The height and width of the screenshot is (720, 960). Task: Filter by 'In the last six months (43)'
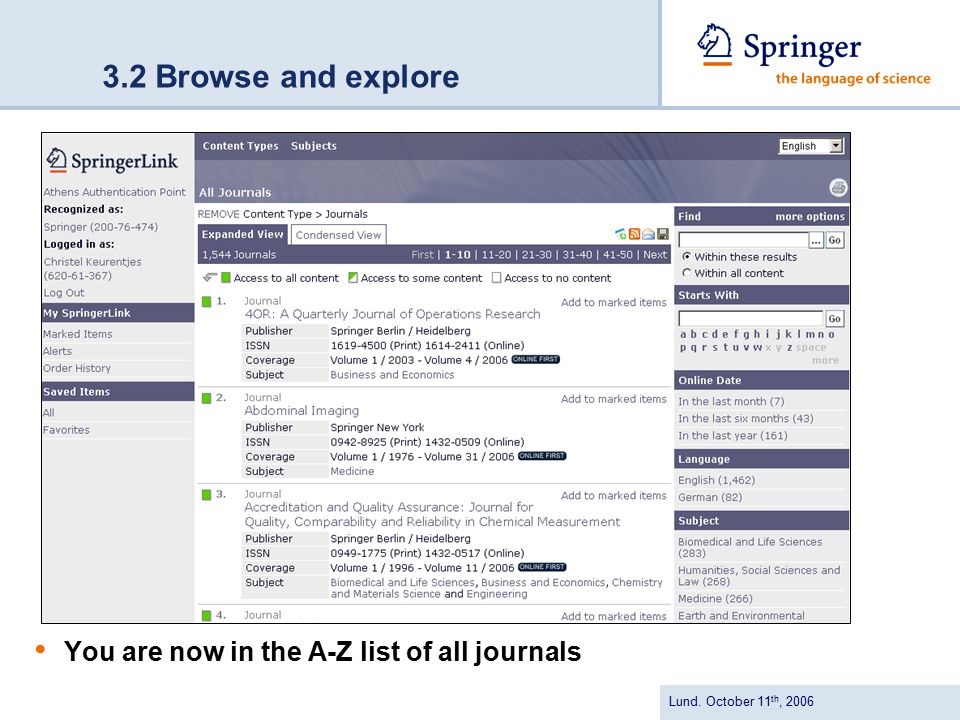[746, 419]
